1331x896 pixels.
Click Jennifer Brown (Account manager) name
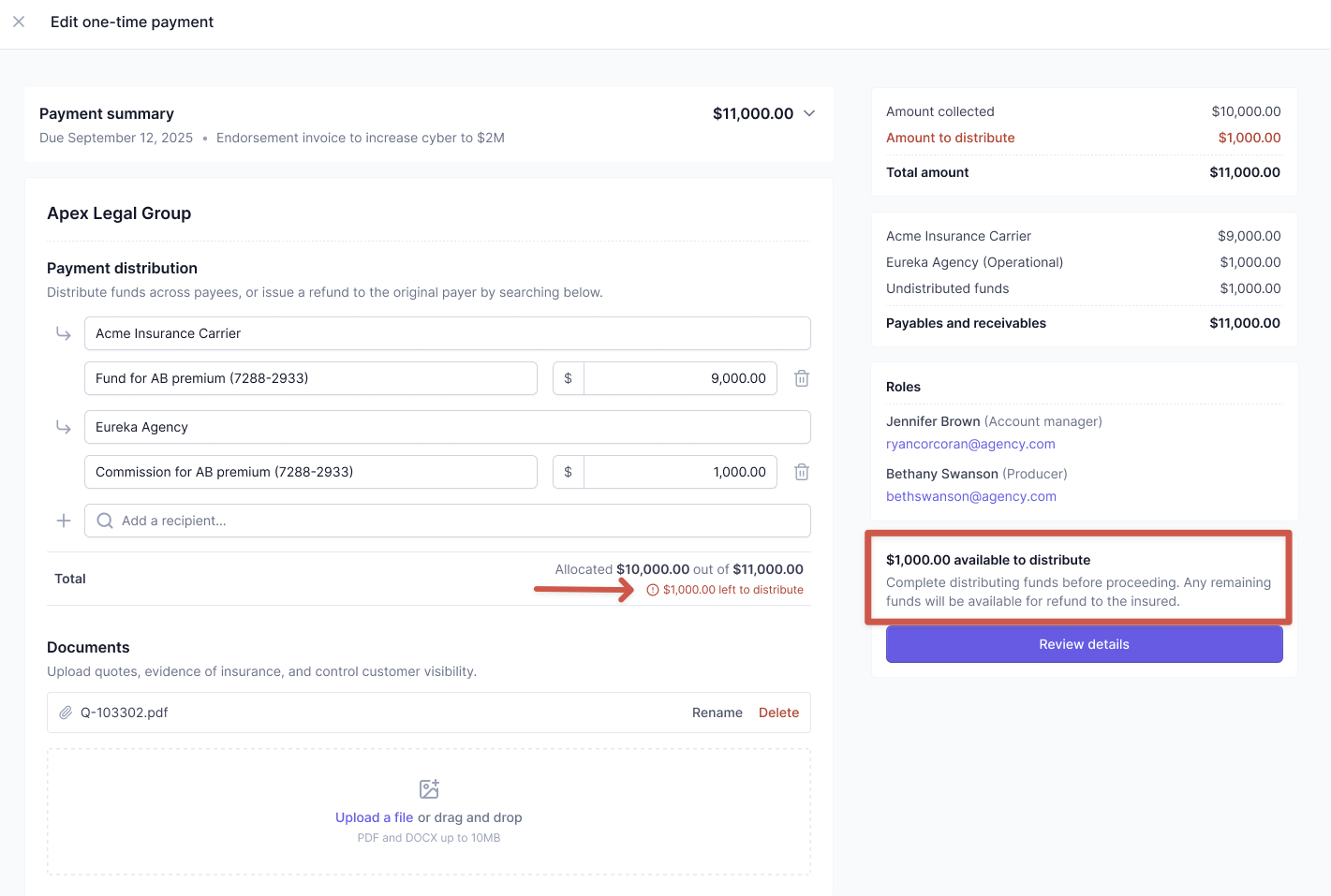(994, 421)
